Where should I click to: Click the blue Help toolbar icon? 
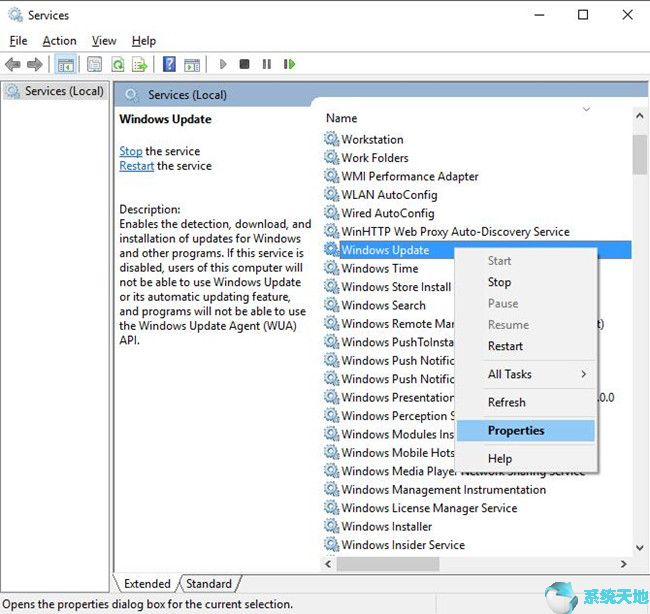pyautogui.click(x=169, y=64)
